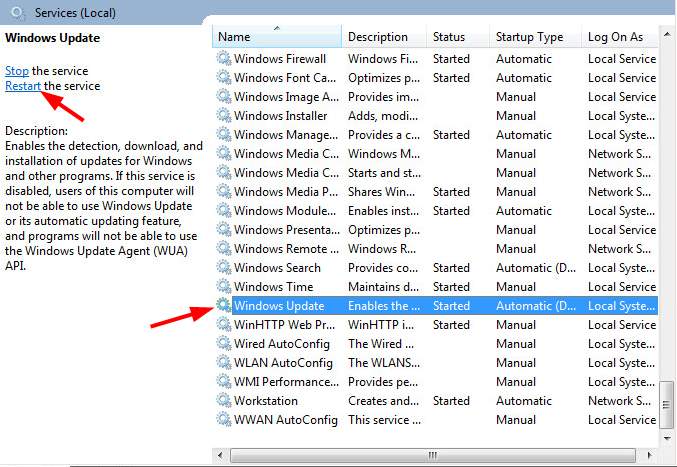Select the Windows Font Ca... service name
The image size is (677, 467).
(285, 78)
